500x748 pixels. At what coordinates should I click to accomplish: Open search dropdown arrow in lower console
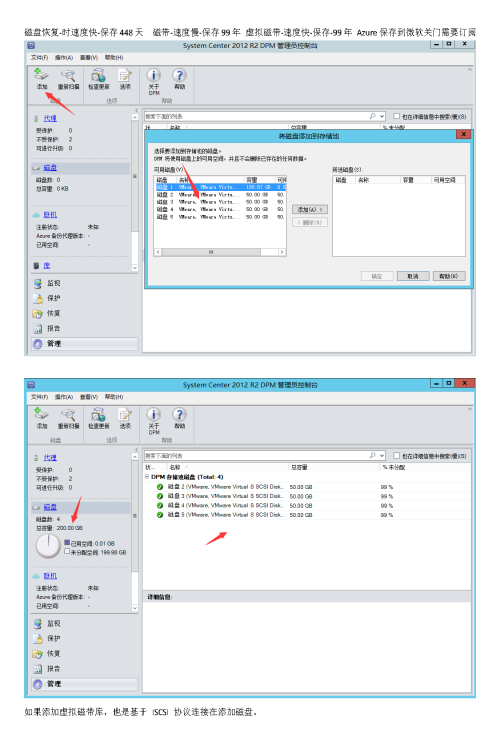click(x=382, y=456)
